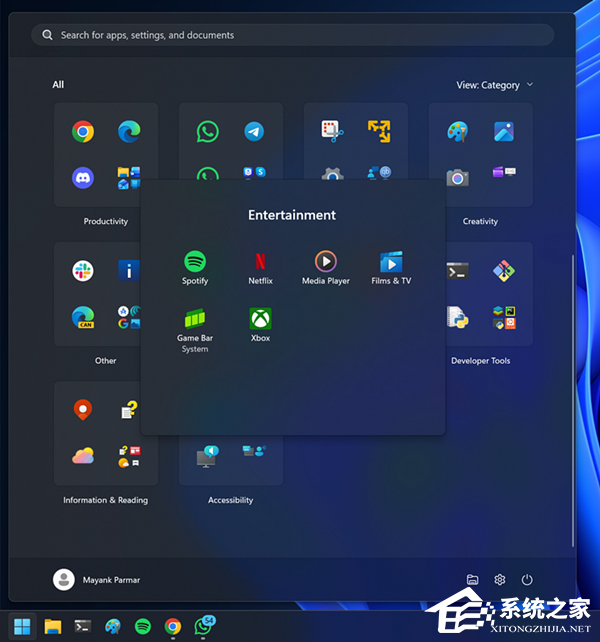600x642 pixels.
Task: Expand the Information & Reading small app cluster
Action: click(129, 457)
